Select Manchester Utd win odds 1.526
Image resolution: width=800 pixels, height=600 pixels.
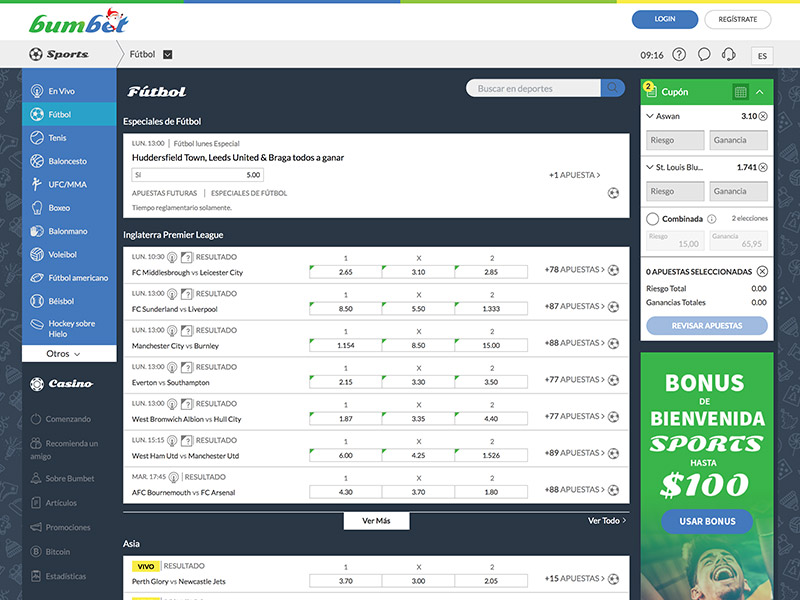pyautogui.click(x=491, y=456)
